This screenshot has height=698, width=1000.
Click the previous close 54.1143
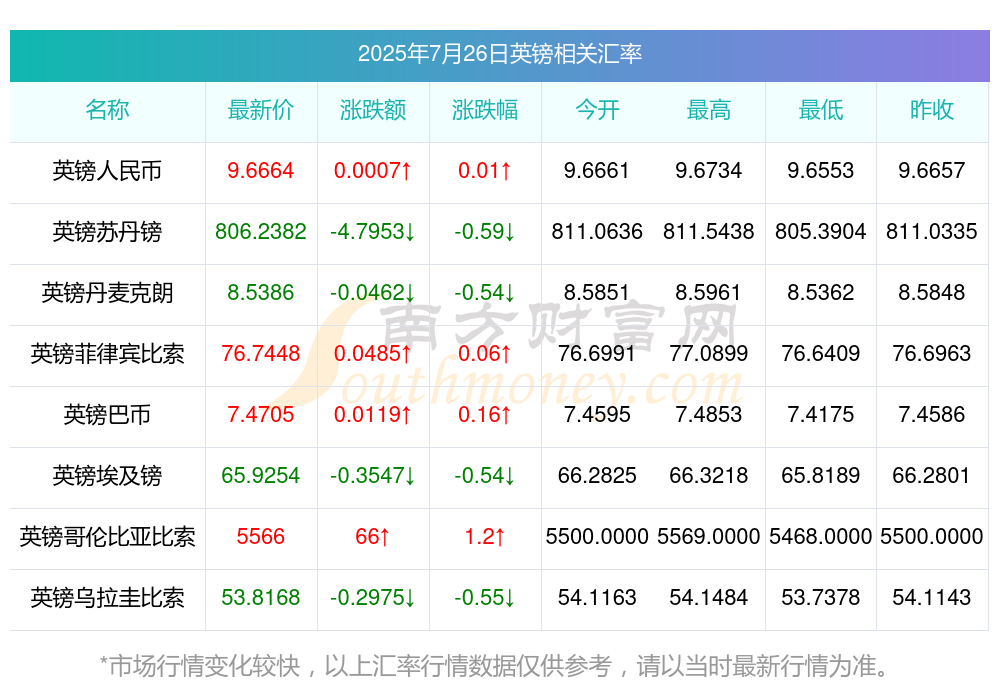(x=932, y=597)
